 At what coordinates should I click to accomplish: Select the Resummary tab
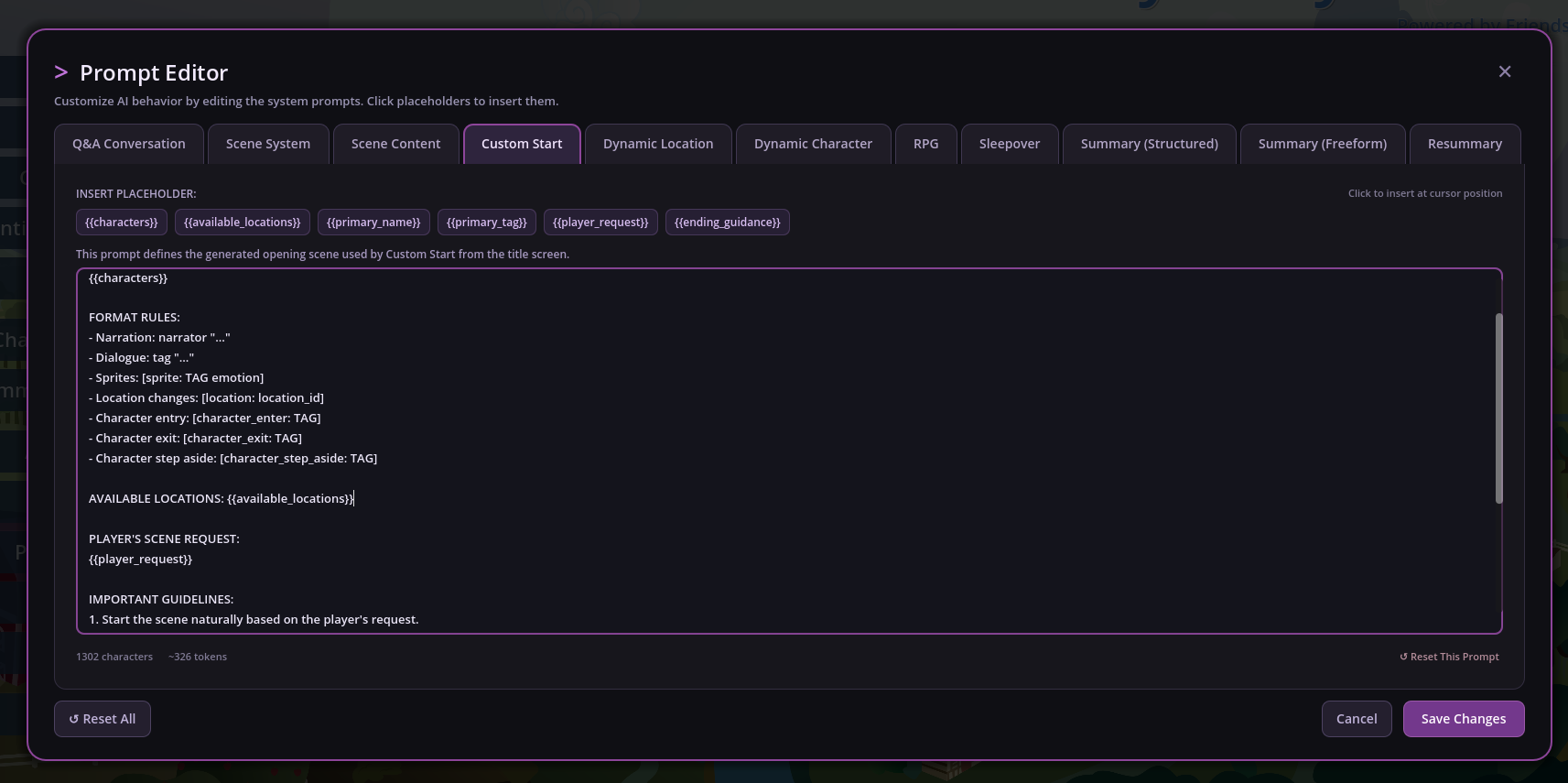click(1465, 144)
